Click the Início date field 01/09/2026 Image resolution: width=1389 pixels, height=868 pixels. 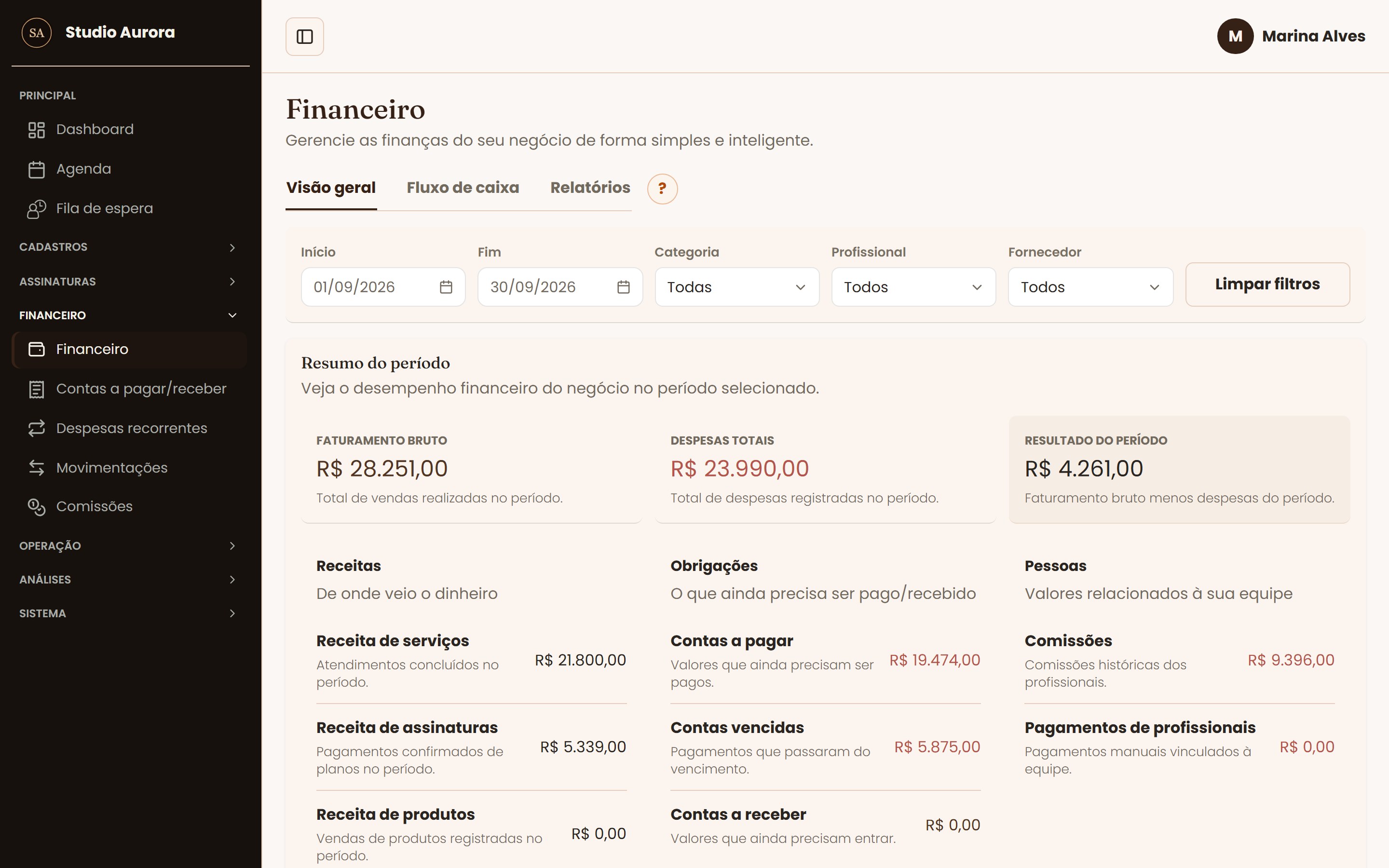pyautogui.click(x=383, y=287)
